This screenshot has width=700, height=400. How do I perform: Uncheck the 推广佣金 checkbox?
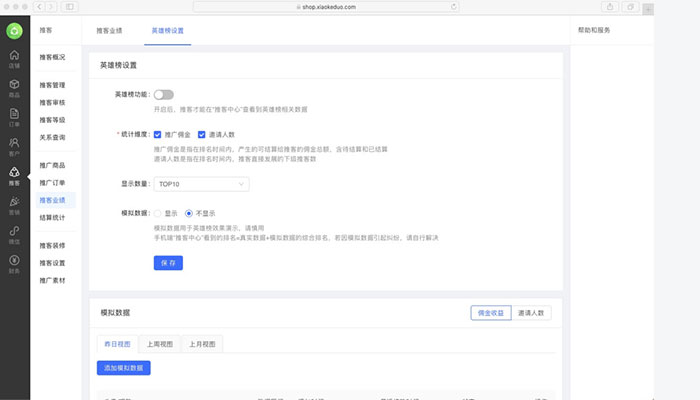[158, 133]
